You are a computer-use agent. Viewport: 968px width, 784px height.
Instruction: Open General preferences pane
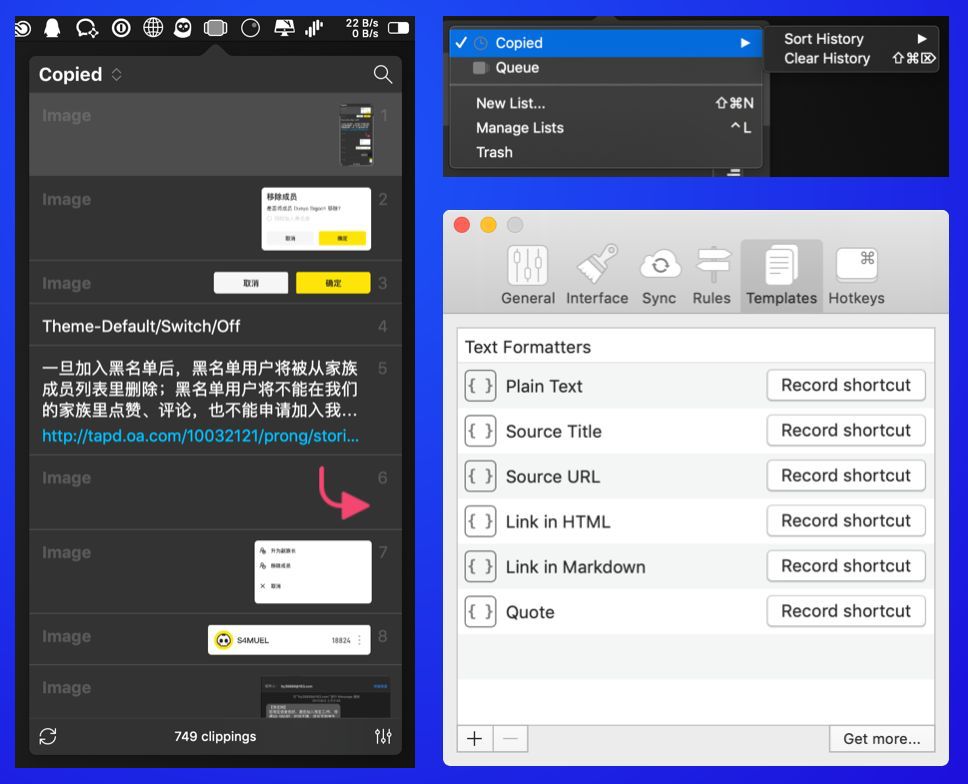pyautogui.click(x=528, y=275)
